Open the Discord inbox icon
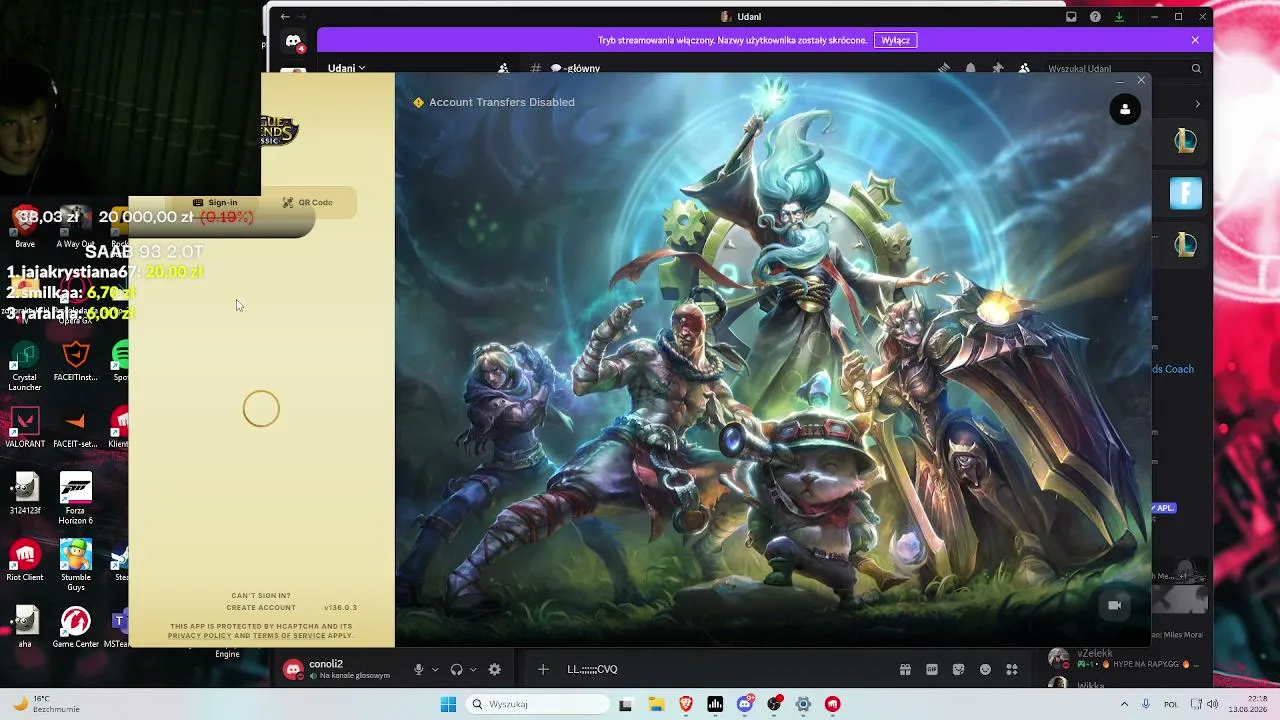 coord(1071,17)
